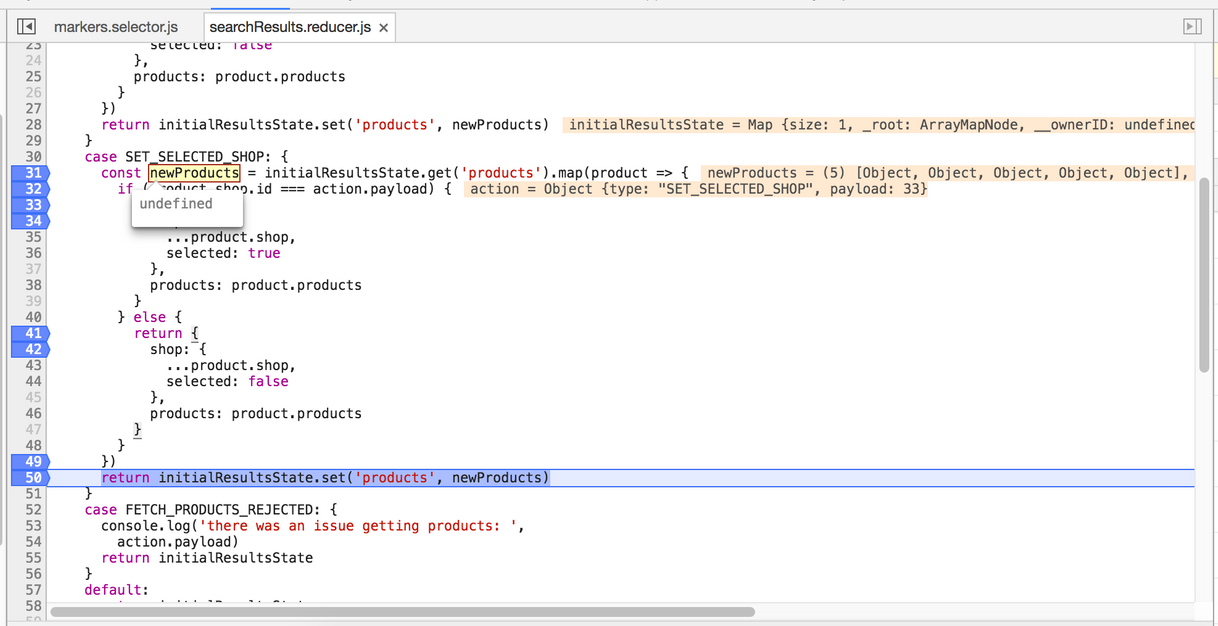Screen dimensions: 1218x626
Task: Remove the breakpoint on line 50
Action: coord(30,478)
